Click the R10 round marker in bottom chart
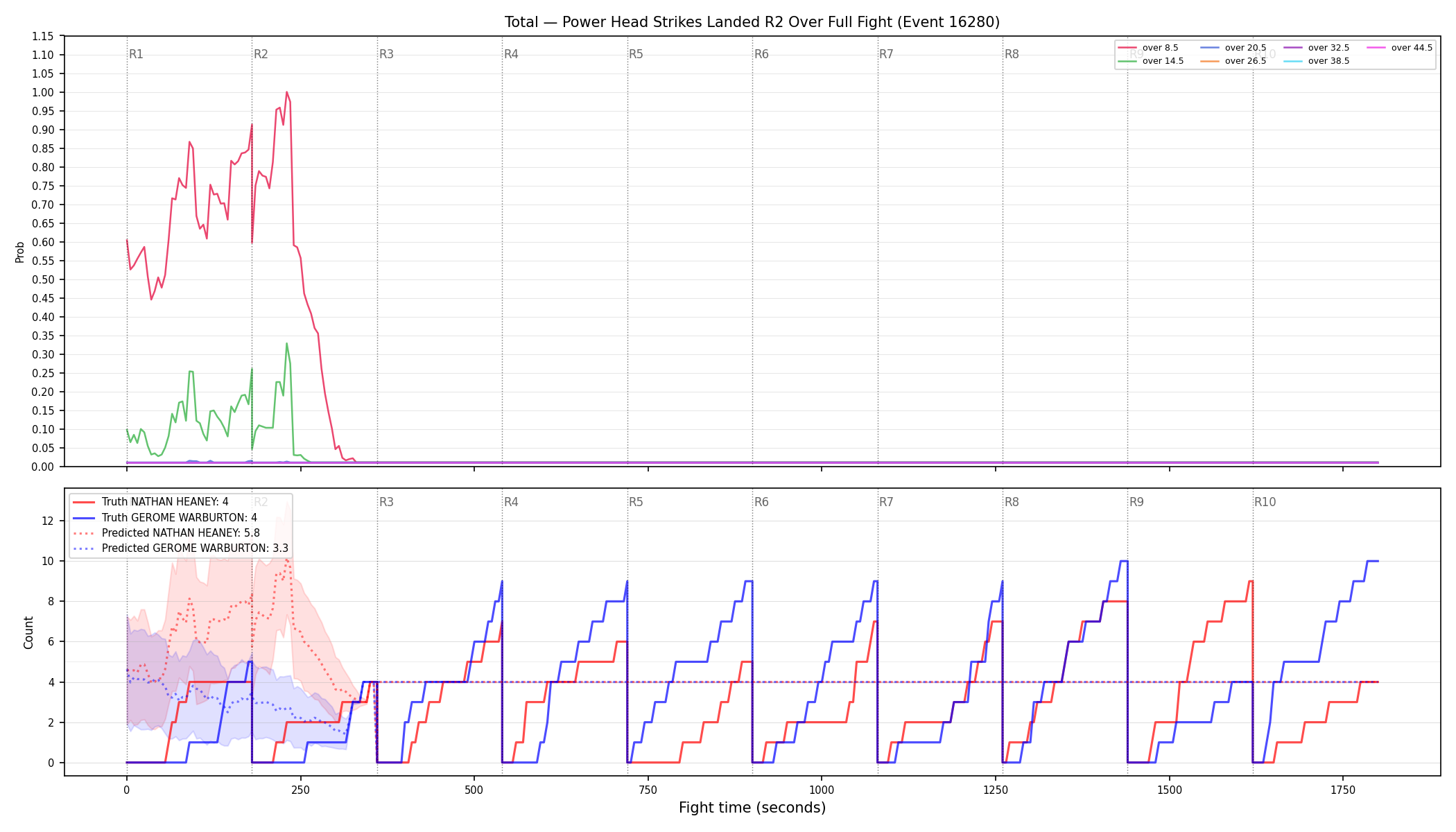 pos(1265,502)
